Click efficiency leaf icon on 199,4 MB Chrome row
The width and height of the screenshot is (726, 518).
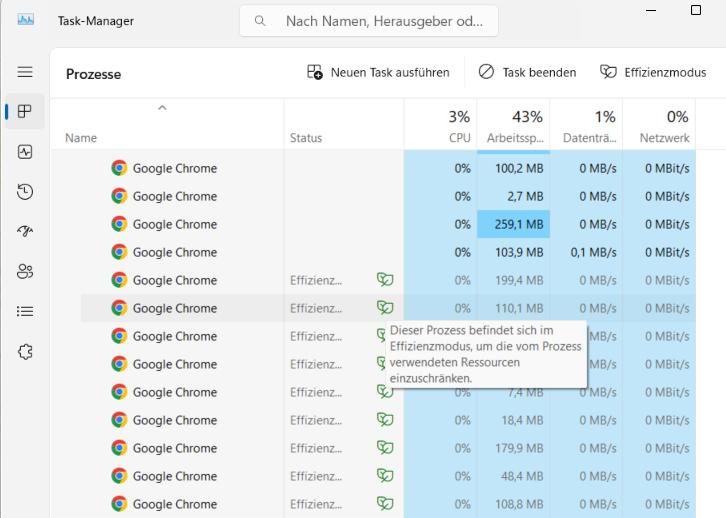pos(384,280)
